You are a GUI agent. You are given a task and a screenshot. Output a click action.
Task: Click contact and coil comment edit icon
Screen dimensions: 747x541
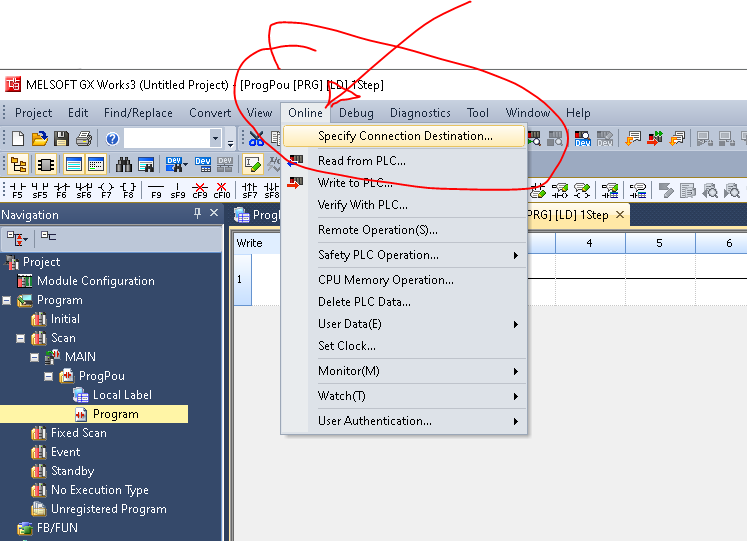point(560,190)
